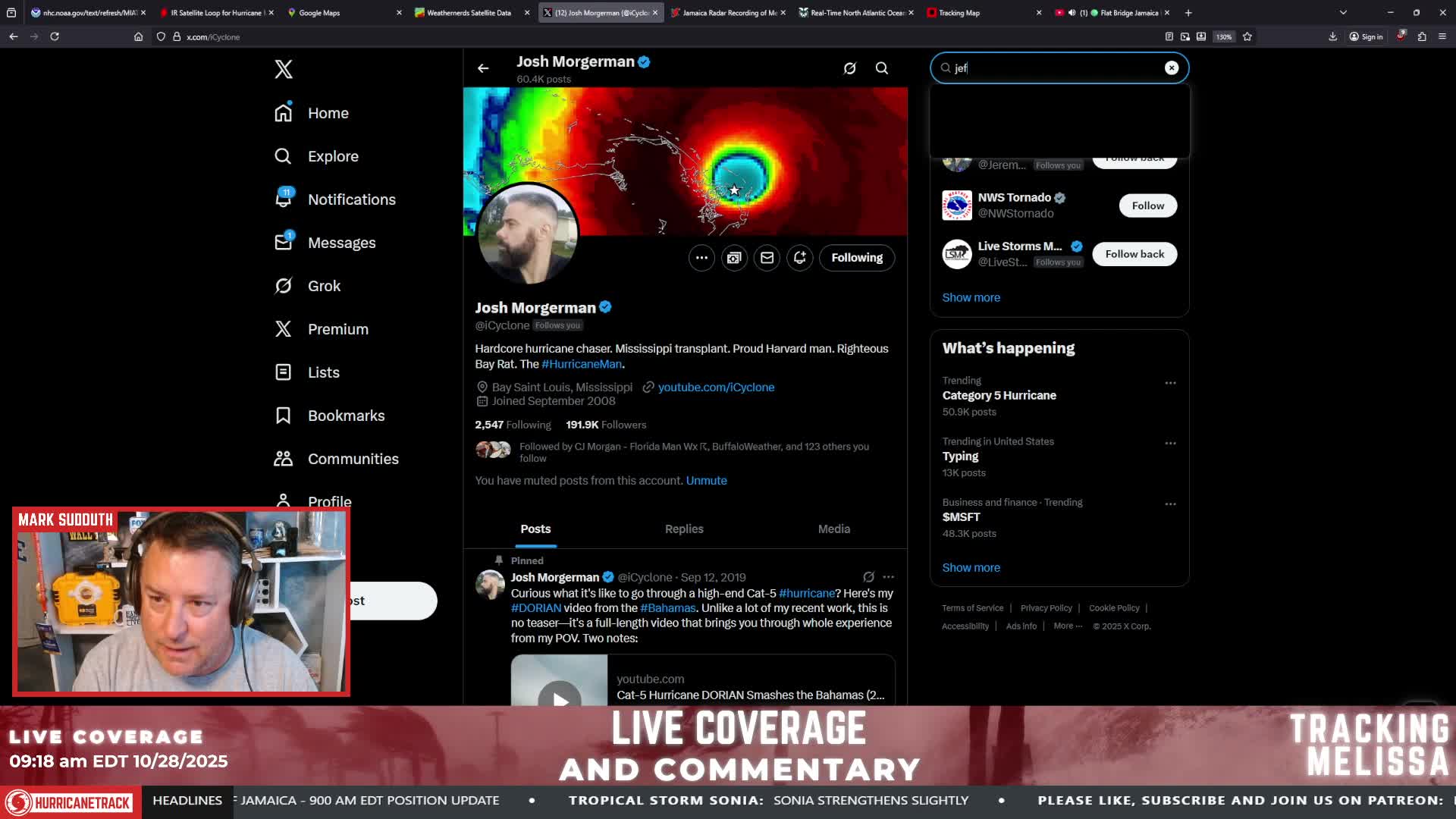Open more options on Josh Morgerman profile
The height and width of the screenshot is (819, 1456).
click(x=701, y=258)
